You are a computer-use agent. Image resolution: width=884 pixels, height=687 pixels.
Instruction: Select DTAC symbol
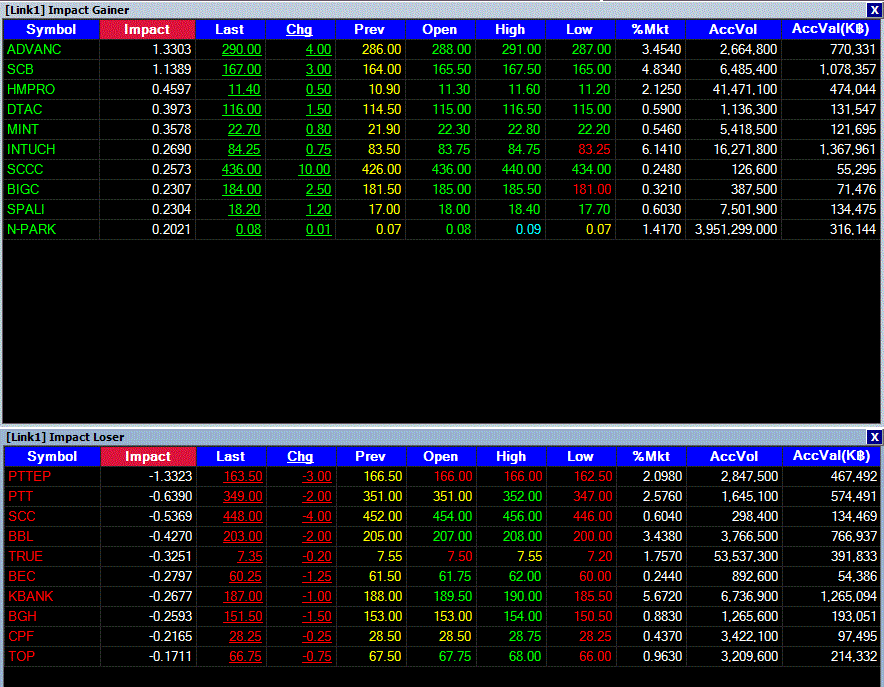[x=25, y=109]
